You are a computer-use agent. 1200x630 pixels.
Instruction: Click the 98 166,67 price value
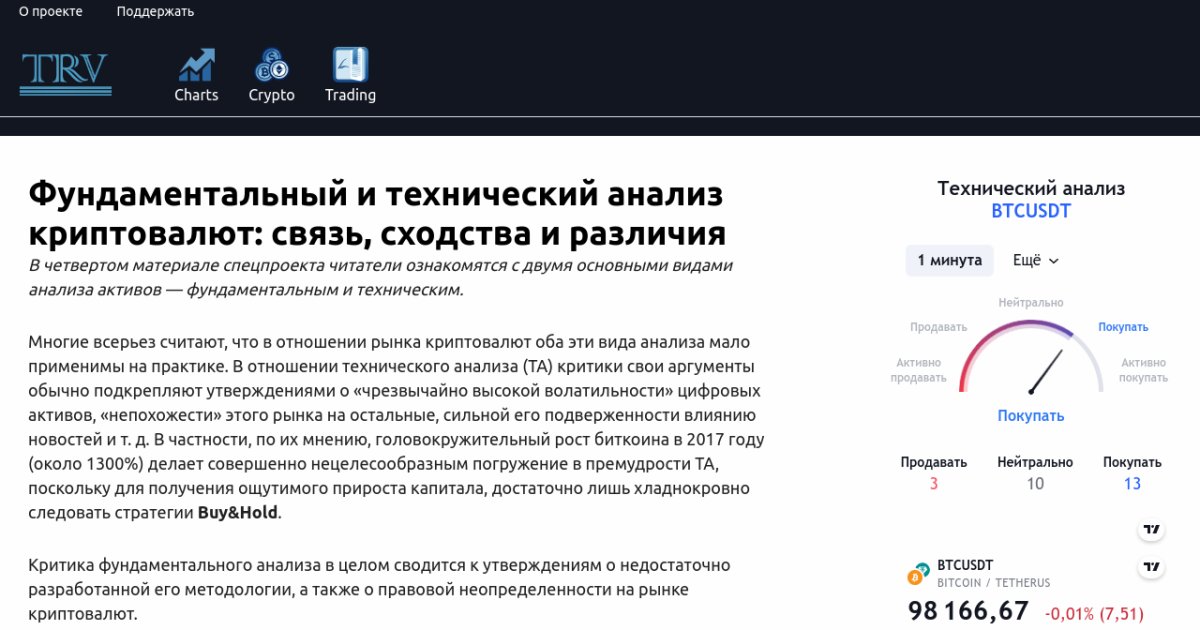pyautogui.click(x=968, y=611)
